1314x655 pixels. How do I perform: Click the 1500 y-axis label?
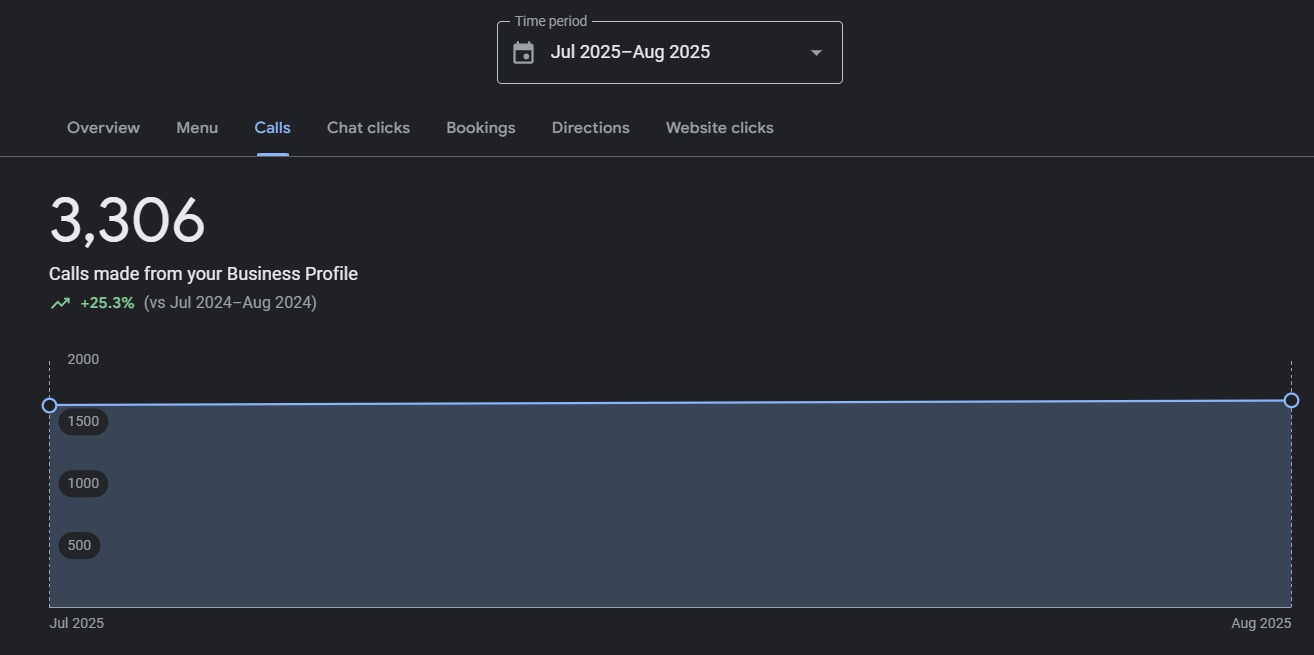[83, 421]
